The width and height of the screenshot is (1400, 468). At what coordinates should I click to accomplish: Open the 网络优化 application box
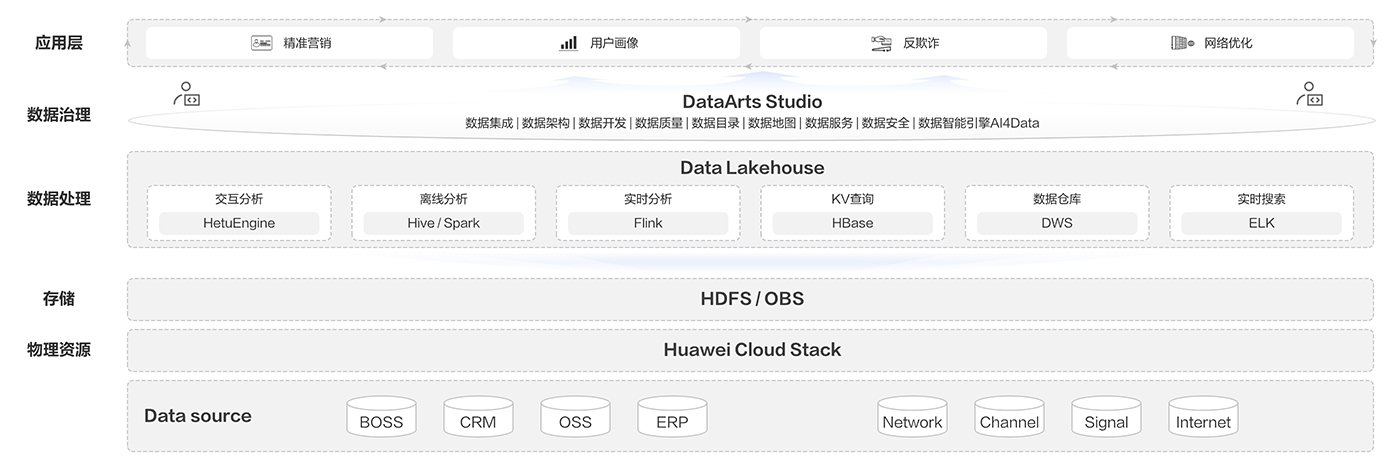[x=1211, y=43]
